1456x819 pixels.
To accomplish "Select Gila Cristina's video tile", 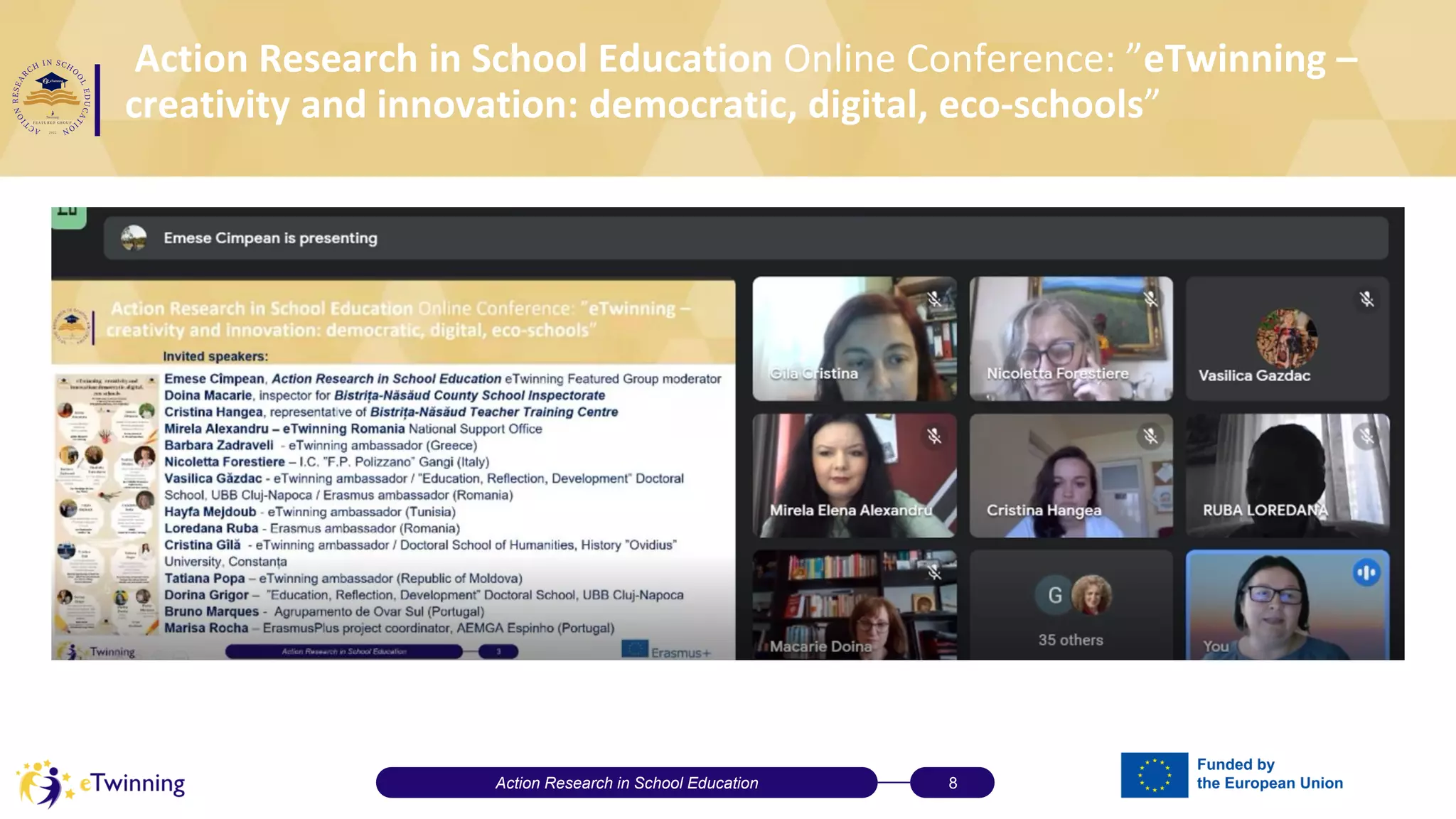I will pos(855,338).
